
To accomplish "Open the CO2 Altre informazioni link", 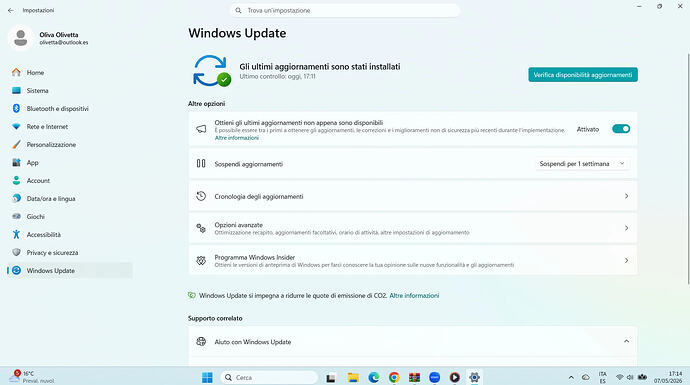I will 414,296.
